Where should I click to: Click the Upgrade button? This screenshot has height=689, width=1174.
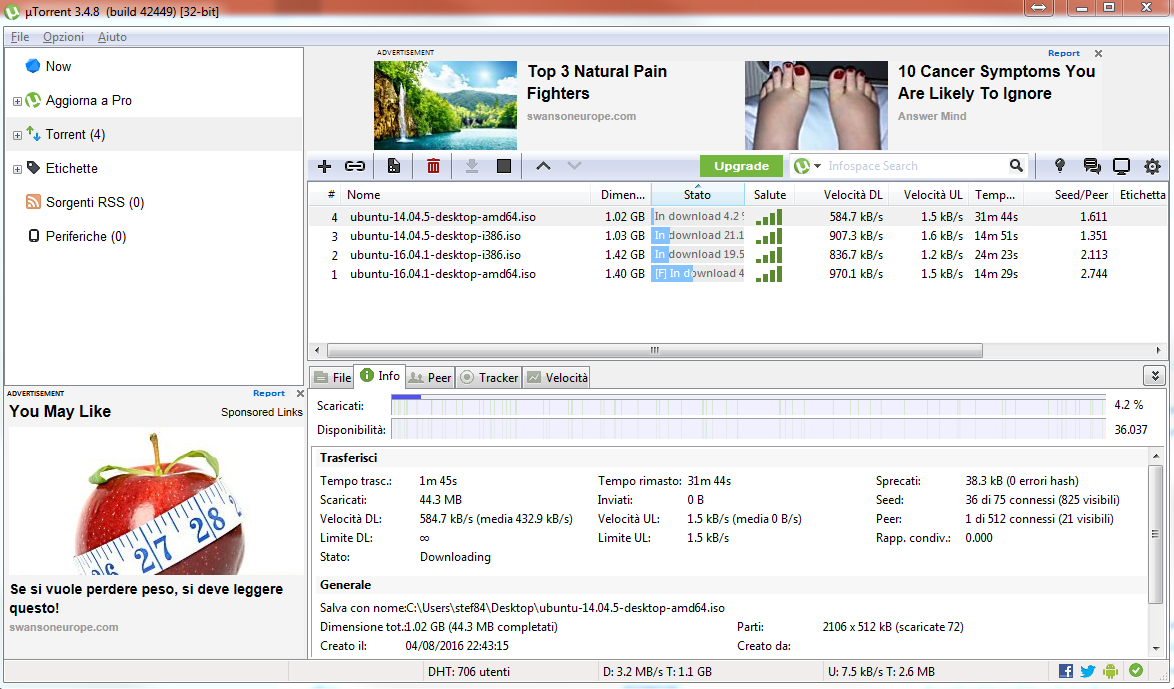[x=741, y=166]
